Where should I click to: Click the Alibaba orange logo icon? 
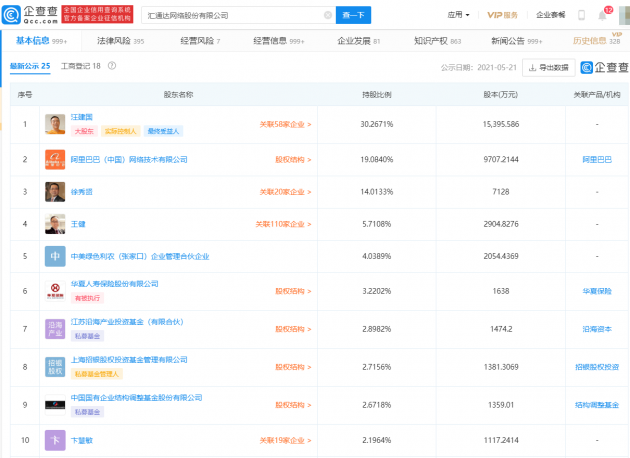(x=55, y=159)
